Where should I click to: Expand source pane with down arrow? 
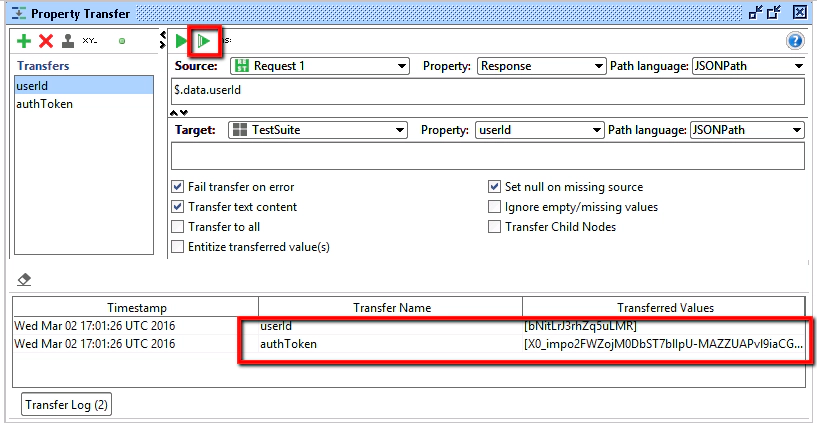pyautogui.click(x=184, y=113)
